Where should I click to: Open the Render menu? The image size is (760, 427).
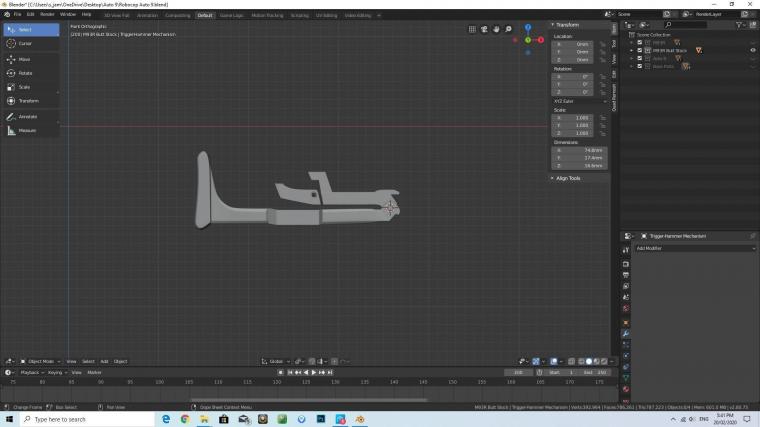point(47,15)
